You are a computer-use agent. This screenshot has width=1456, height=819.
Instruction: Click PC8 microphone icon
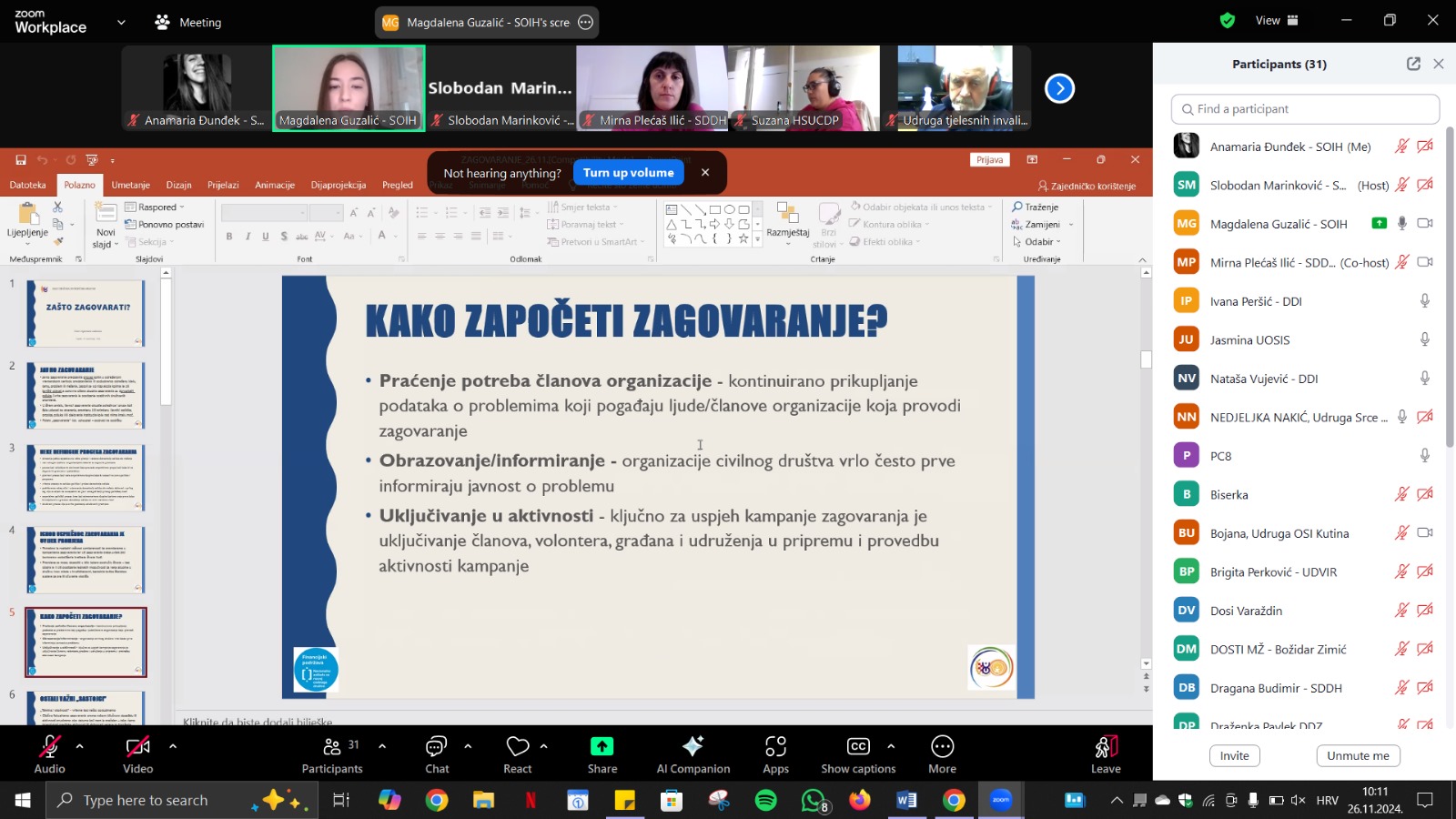[x=1425, y=456]
